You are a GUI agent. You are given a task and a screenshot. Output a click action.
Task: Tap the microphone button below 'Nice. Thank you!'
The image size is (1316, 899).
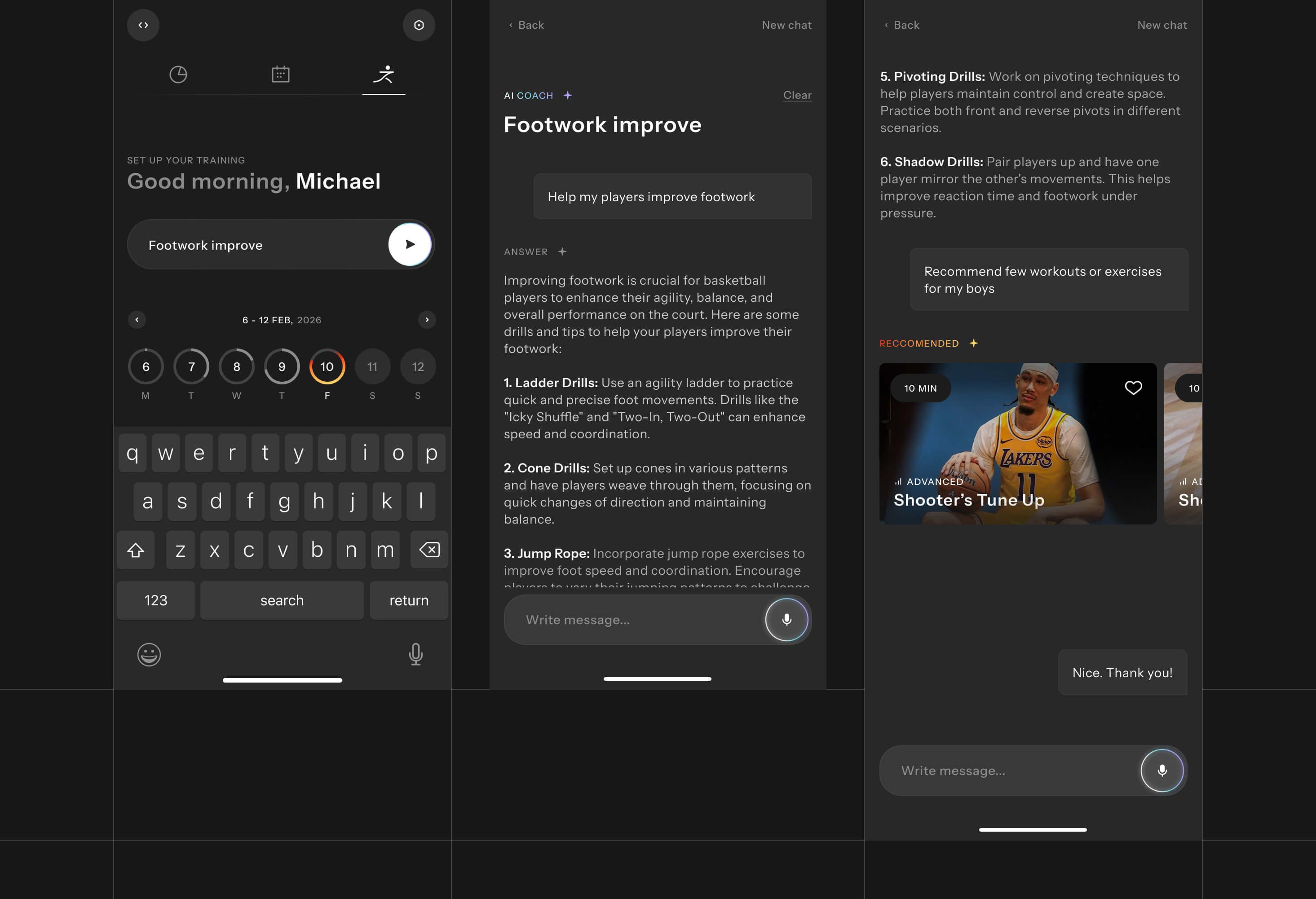[1162, 771]
